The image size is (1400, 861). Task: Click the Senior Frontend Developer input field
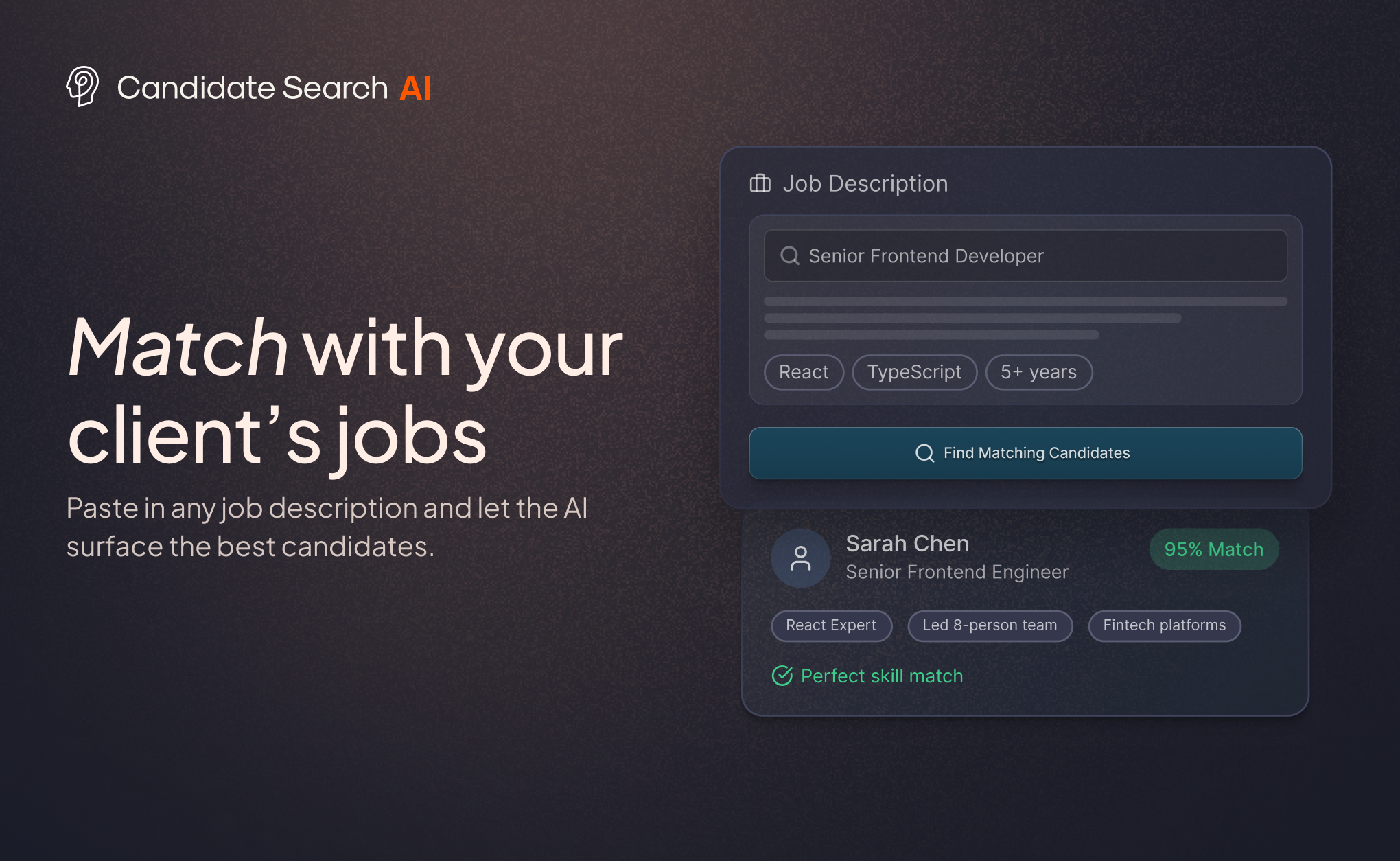1025,255
